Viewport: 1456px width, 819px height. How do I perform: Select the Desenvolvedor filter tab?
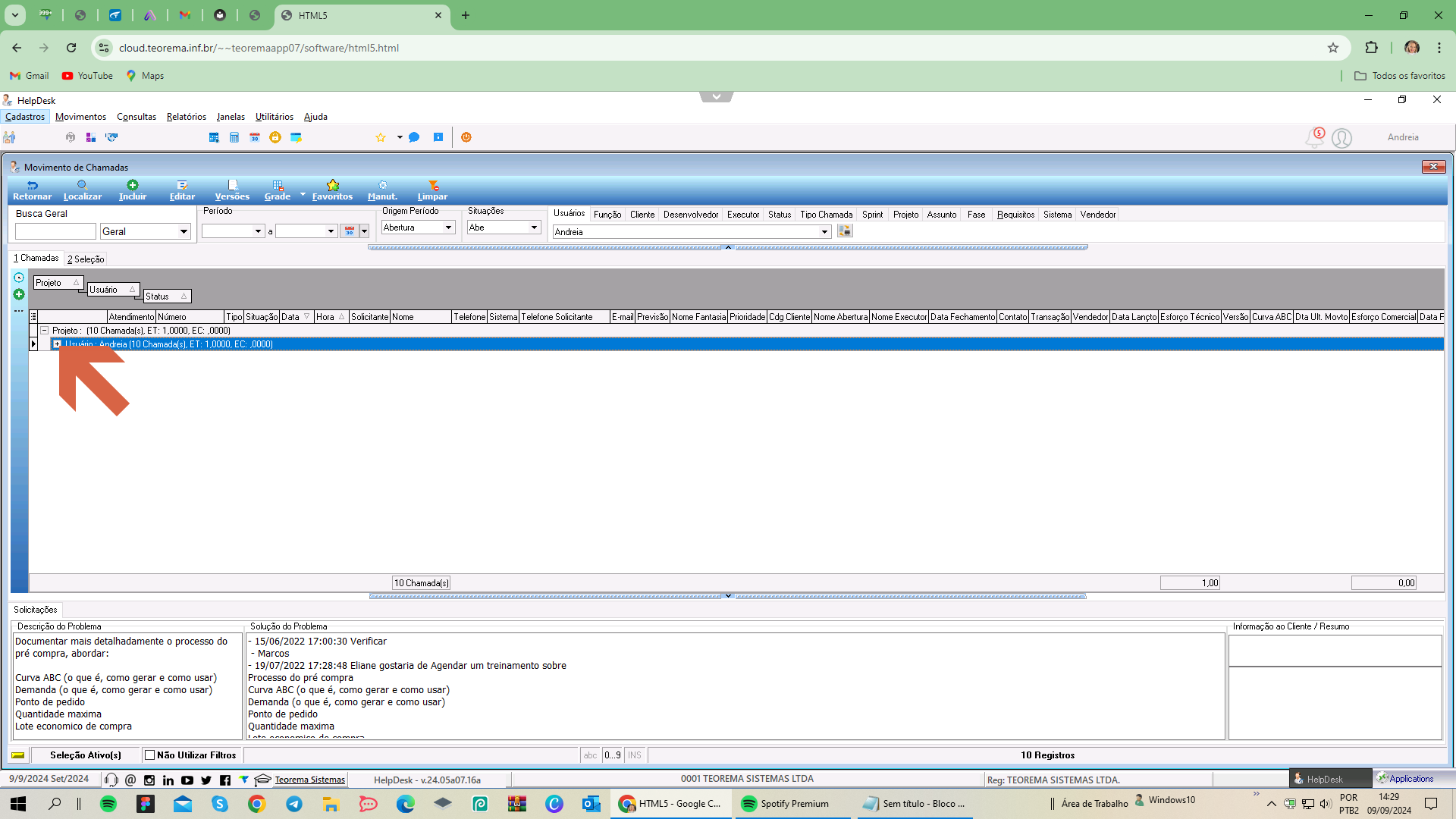[691, 215]
